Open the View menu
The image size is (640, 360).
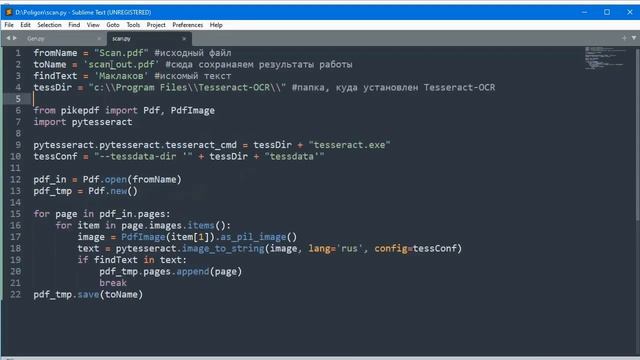click(93, 25)
